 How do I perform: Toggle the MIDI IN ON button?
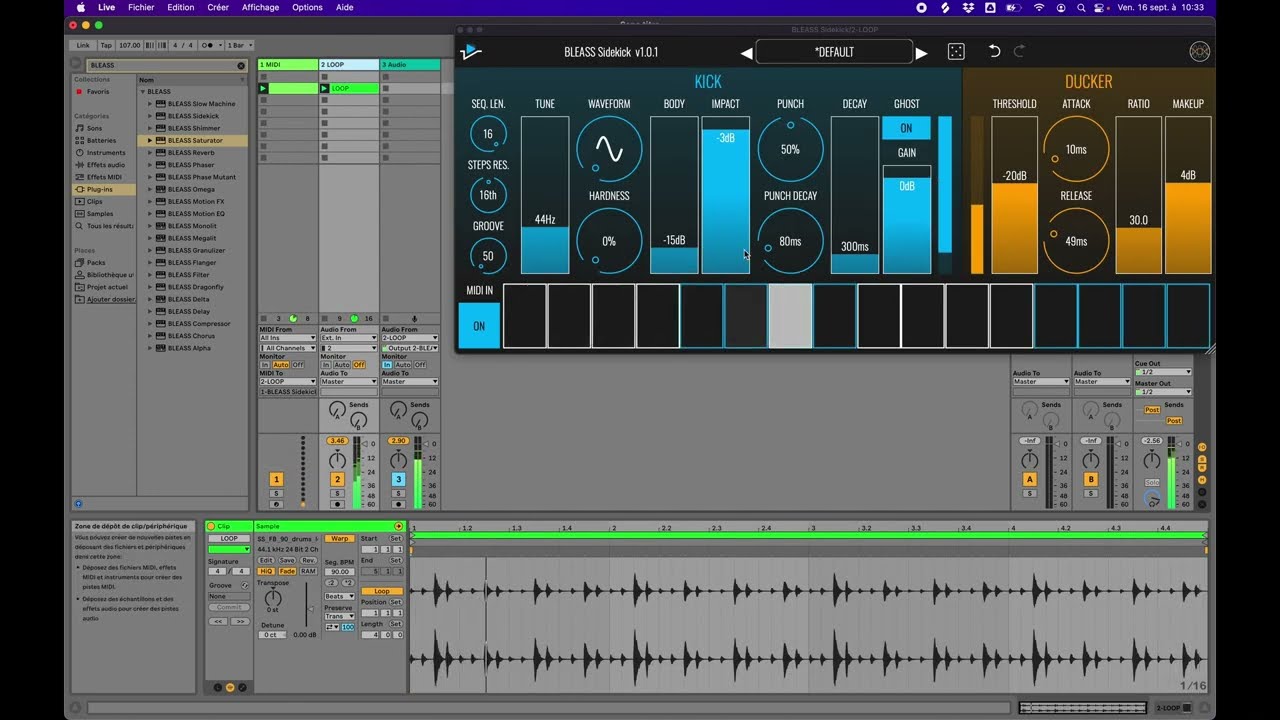[479, 326]
